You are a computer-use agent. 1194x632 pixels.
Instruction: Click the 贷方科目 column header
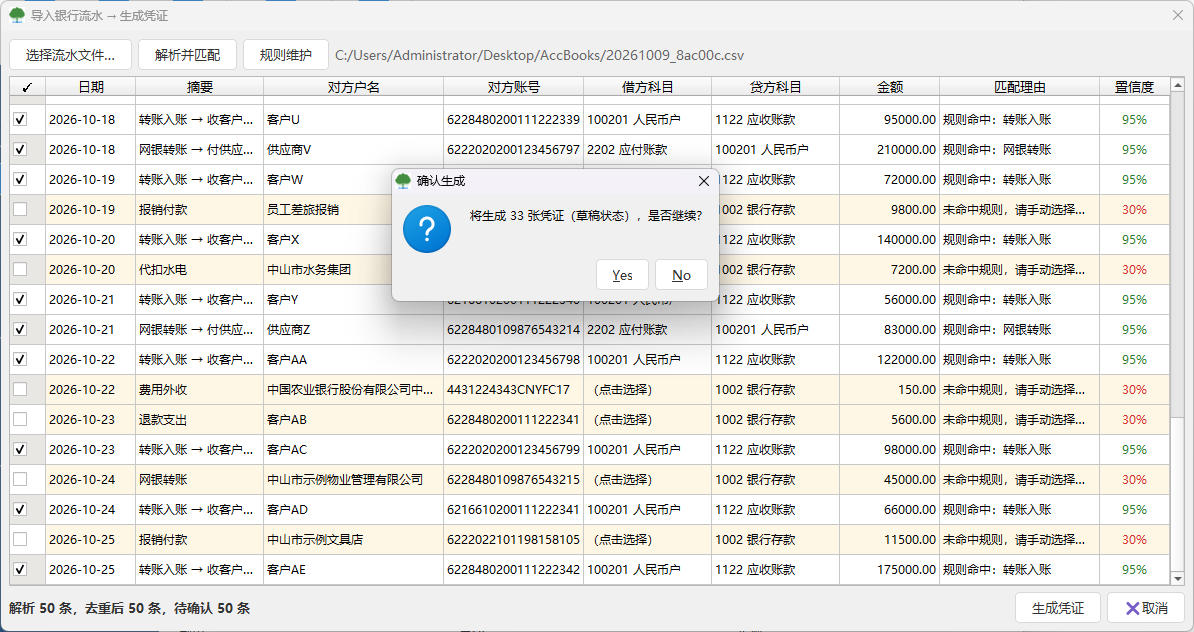[x=775, y=87]
